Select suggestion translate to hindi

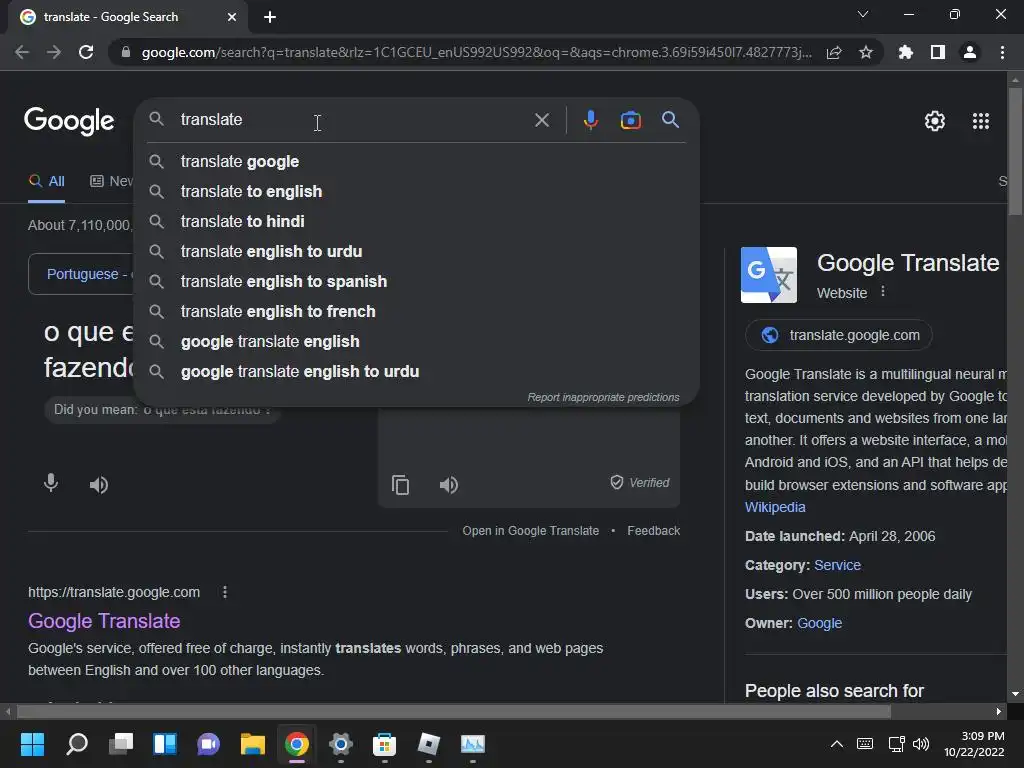416,221
